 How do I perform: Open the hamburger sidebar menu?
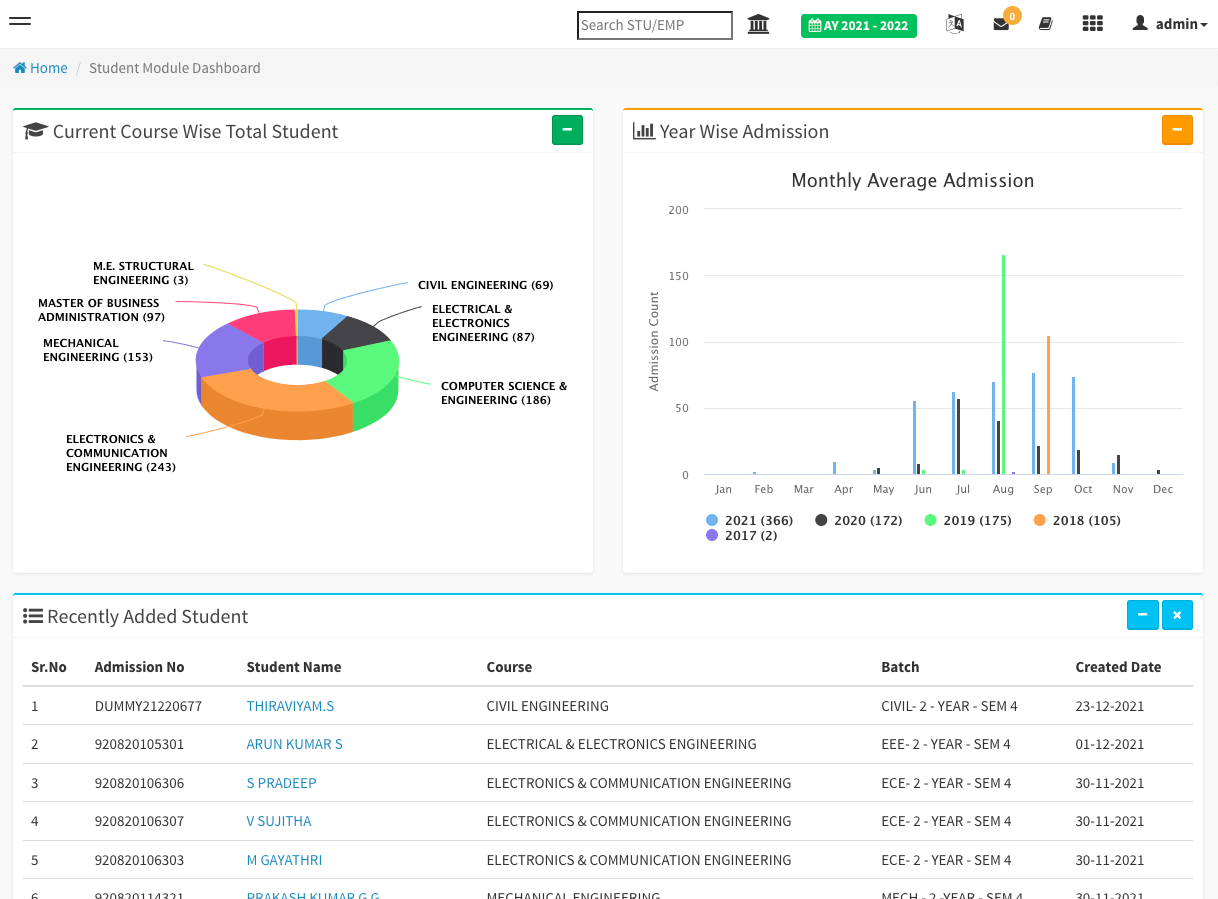click(19, 21)
